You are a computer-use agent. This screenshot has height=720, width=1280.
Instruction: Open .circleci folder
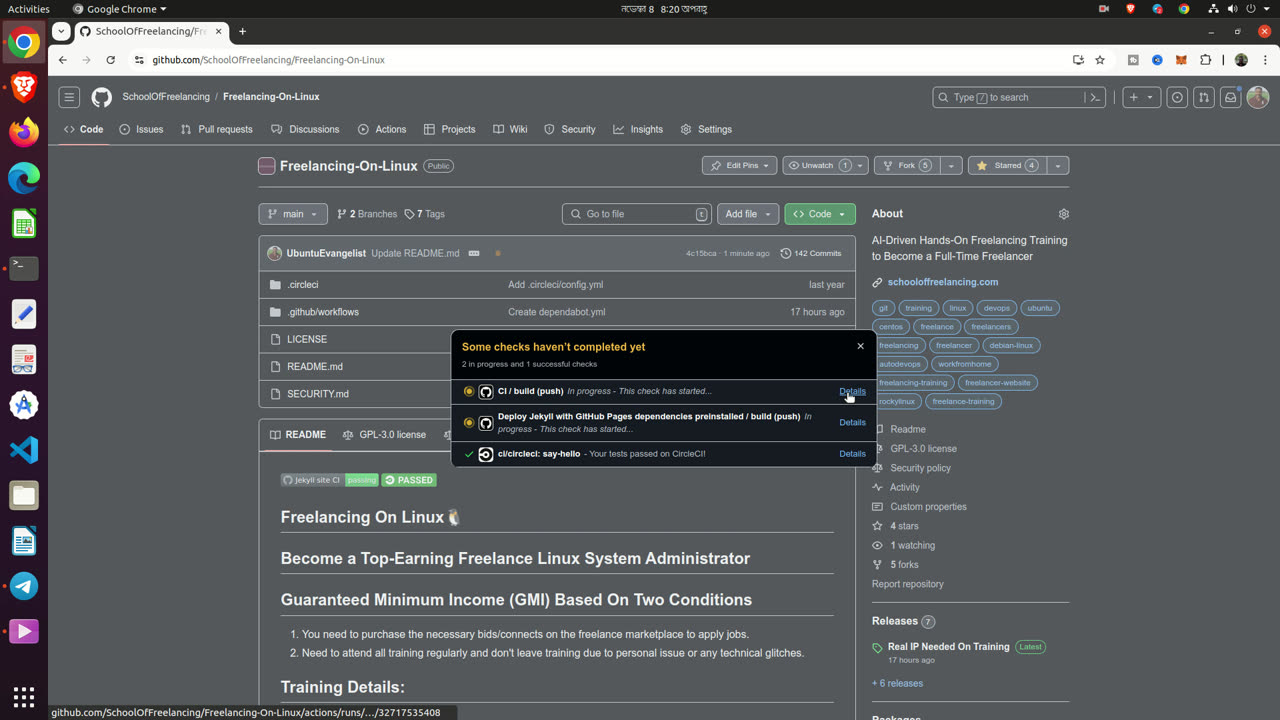[x=303, y=285]
